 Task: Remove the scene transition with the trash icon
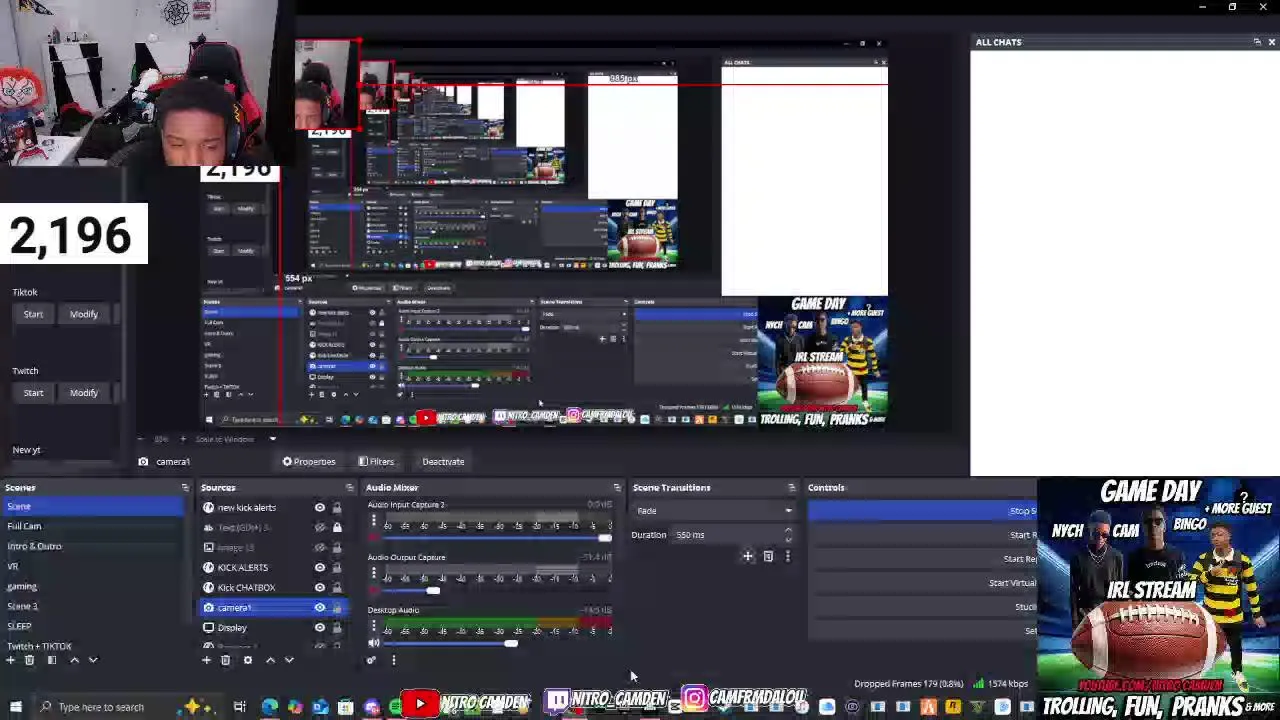pyautogui.click(x=768, y=556)
